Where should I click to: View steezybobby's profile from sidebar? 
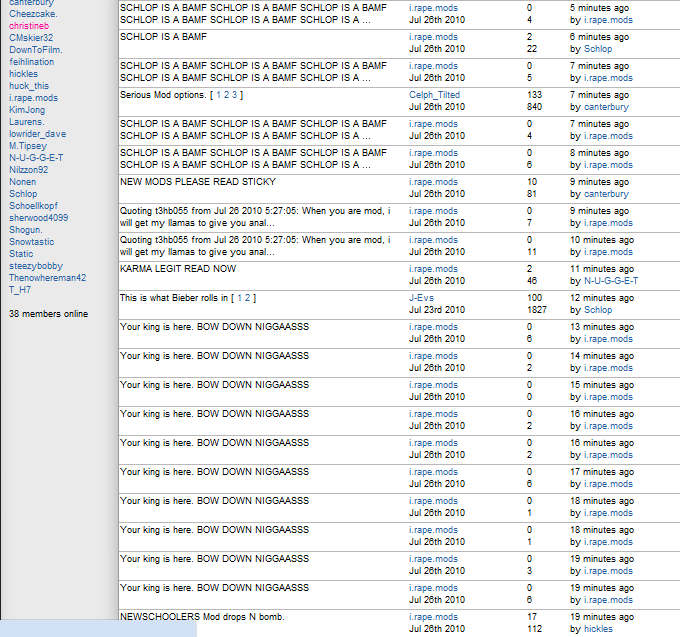[x=35, y=266]
